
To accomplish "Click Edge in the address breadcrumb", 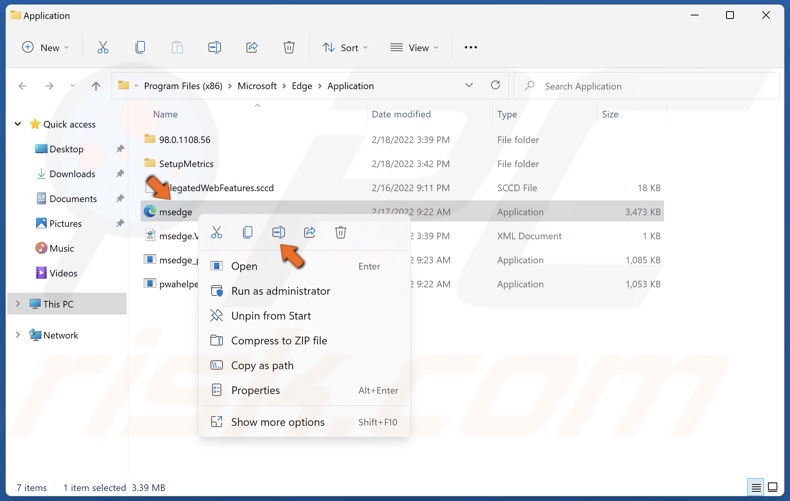I will pos(302,86).
